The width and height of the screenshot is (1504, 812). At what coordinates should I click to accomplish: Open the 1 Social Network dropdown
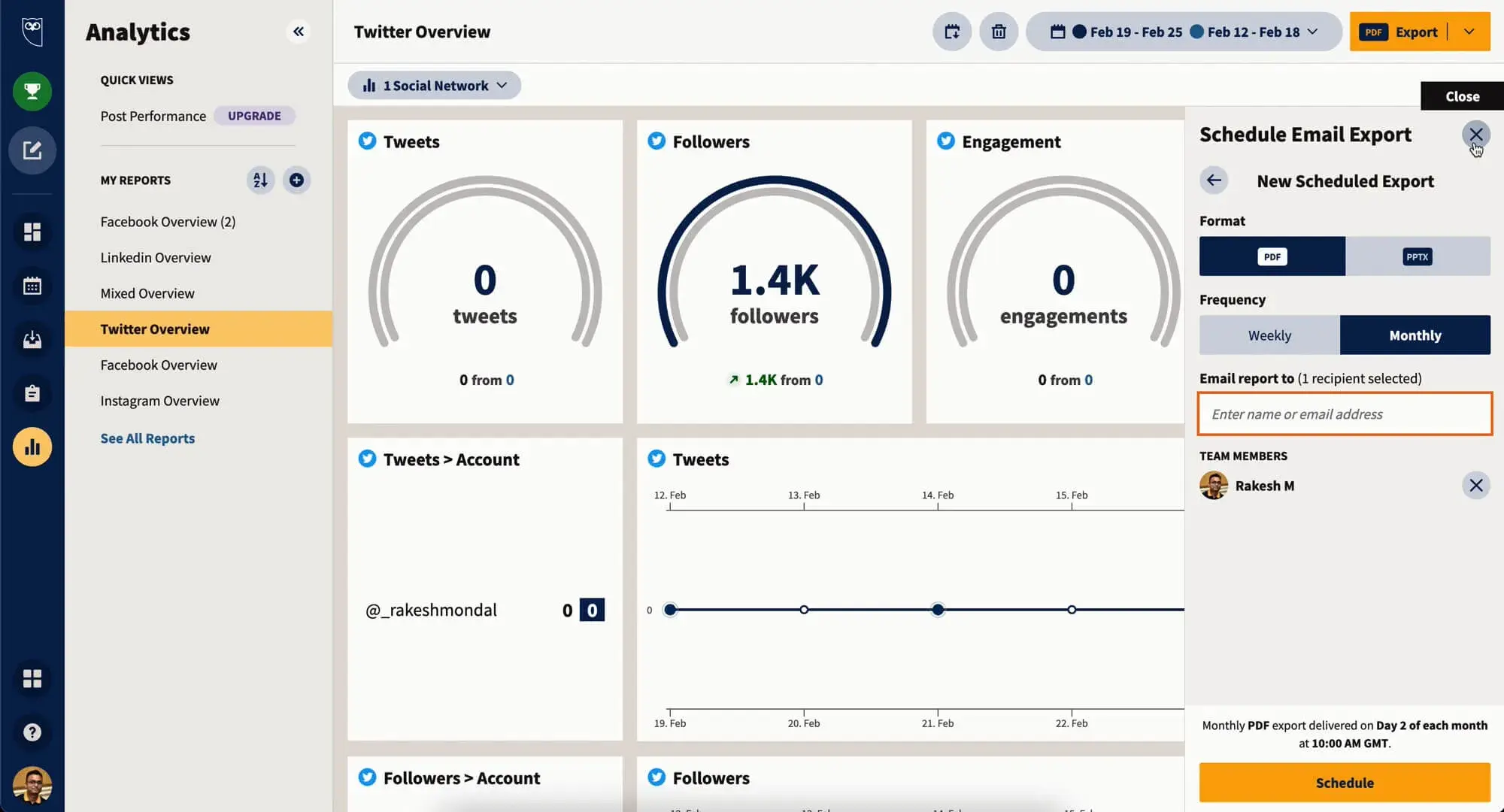tap(434, 85)
